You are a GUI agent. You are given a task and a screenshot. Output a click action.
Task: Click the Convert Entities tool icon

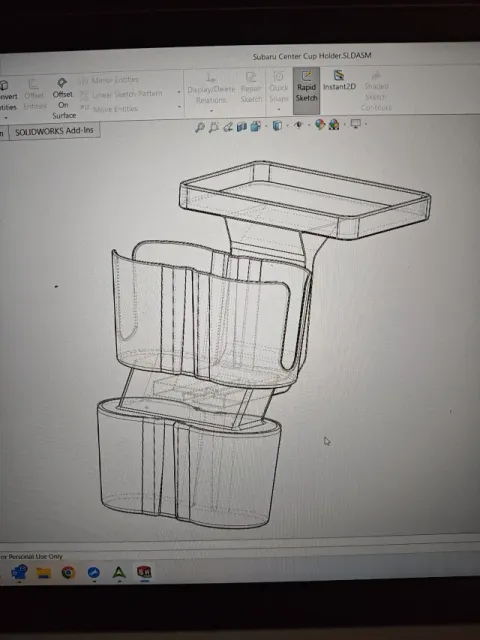pos(4,84)
